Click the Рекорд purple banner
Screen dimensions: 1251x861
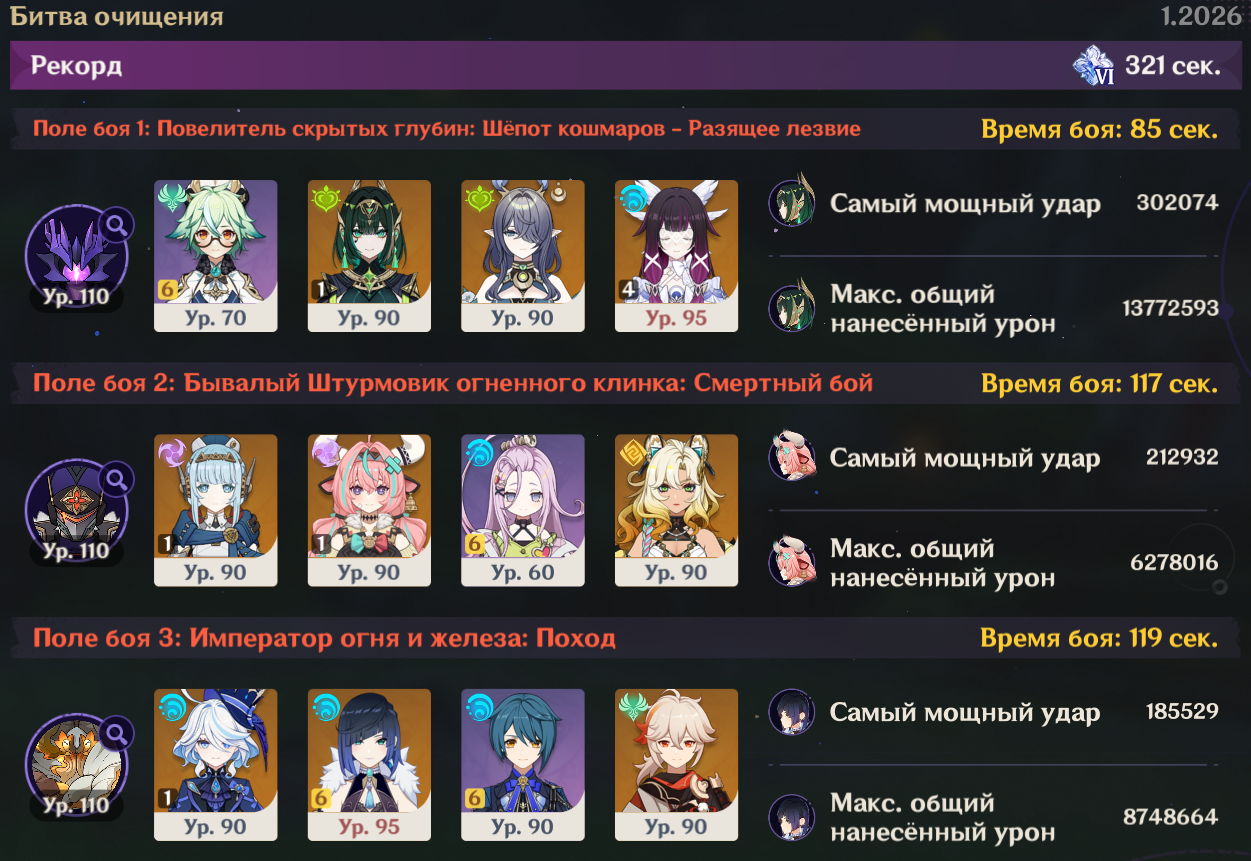pos(626,66)
